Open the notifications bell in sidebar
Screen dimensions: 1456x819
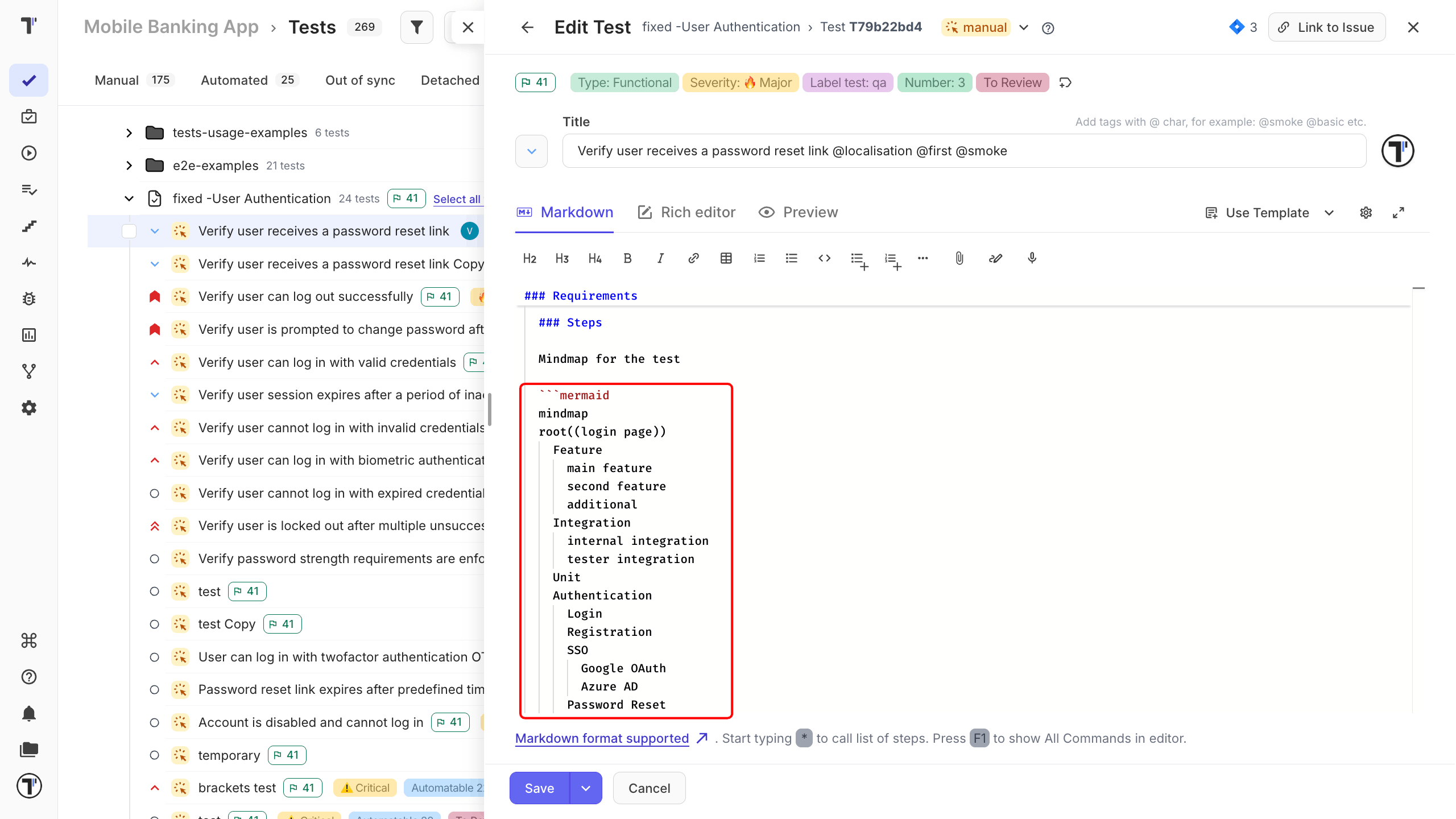pyautogui.click(x=28, y=713)
